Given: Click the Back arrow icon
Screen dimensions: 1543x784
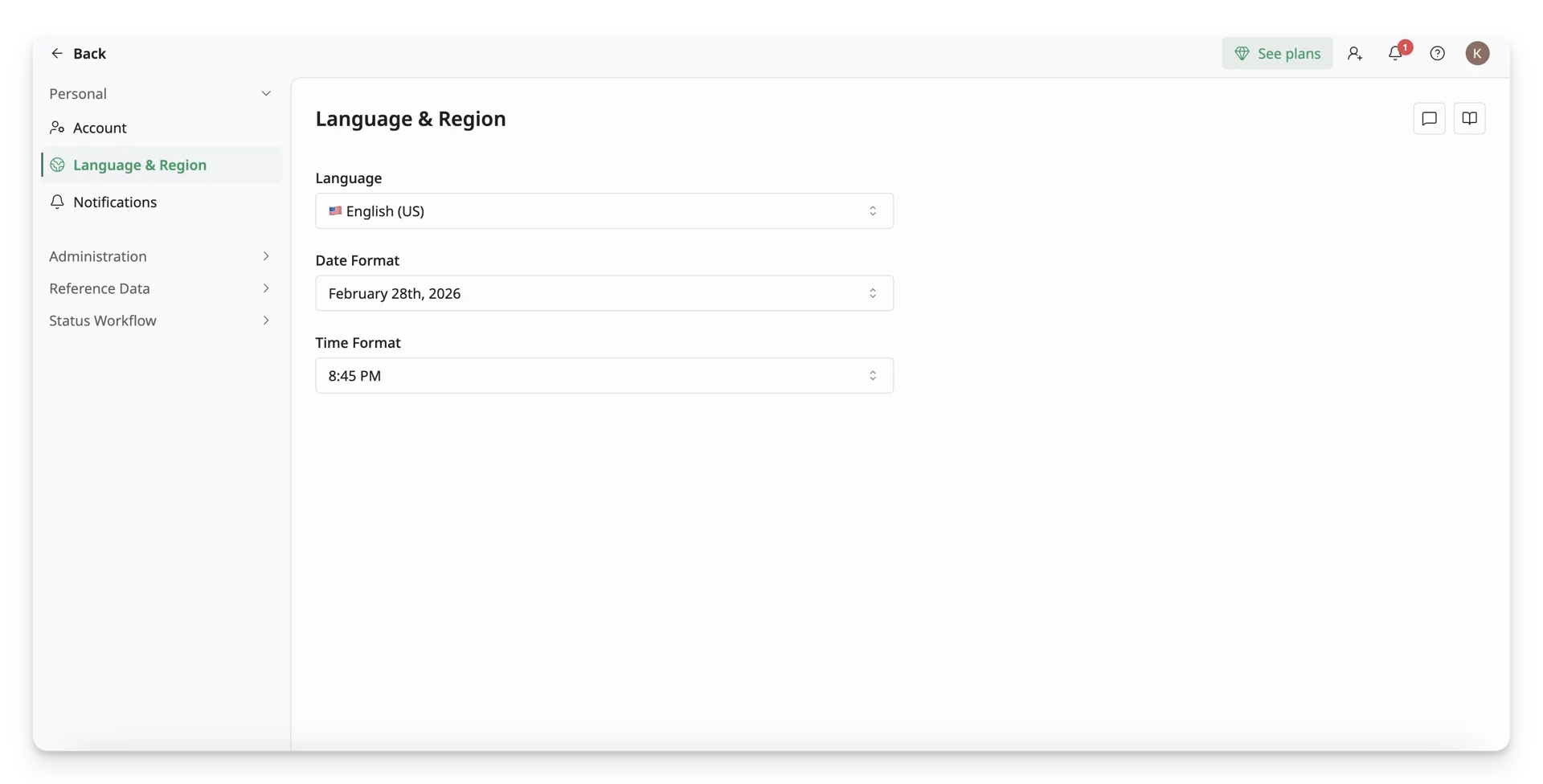Looking at the screenshot, I should [x=57, y=53].
